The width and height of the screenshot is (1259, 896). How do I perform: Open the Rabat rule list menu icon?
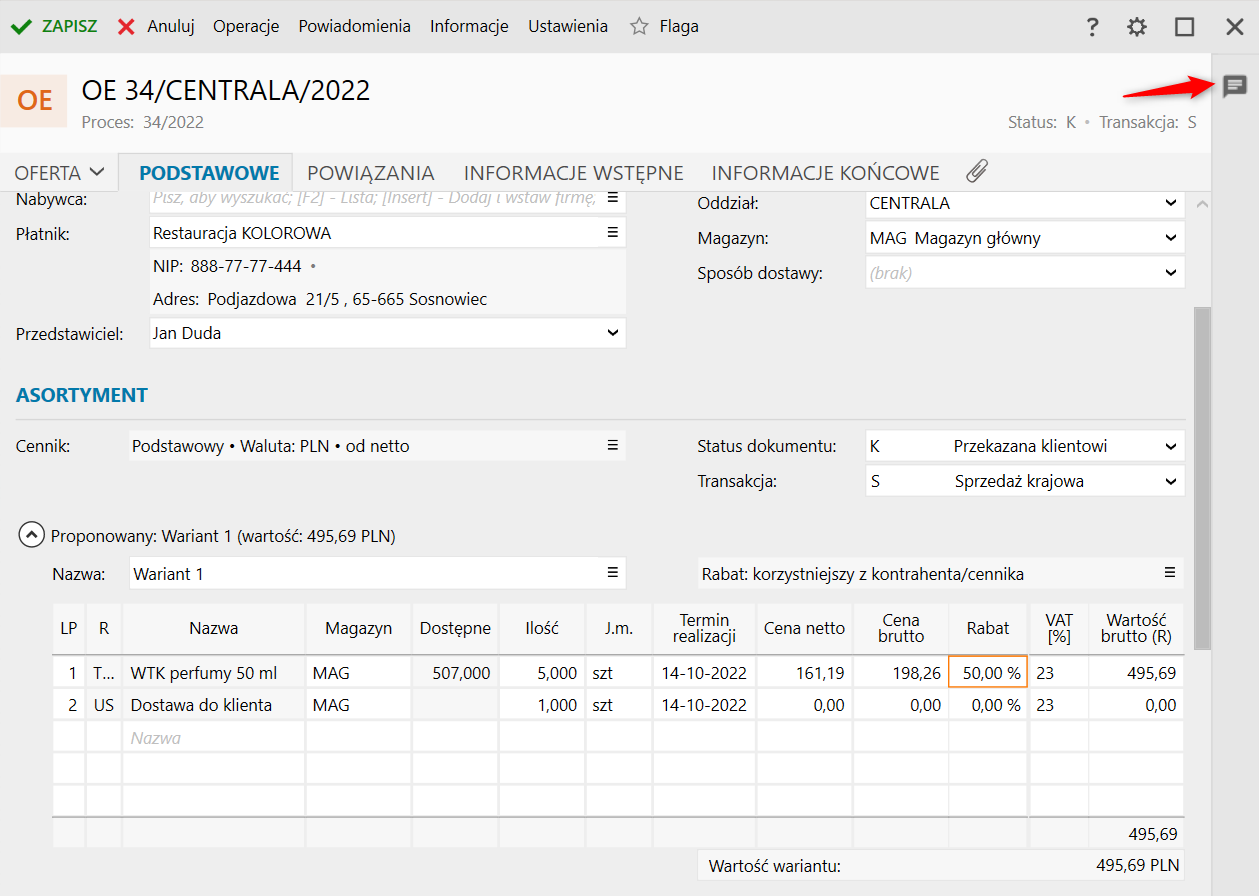pyautogui.click(x=1169, y=573)
